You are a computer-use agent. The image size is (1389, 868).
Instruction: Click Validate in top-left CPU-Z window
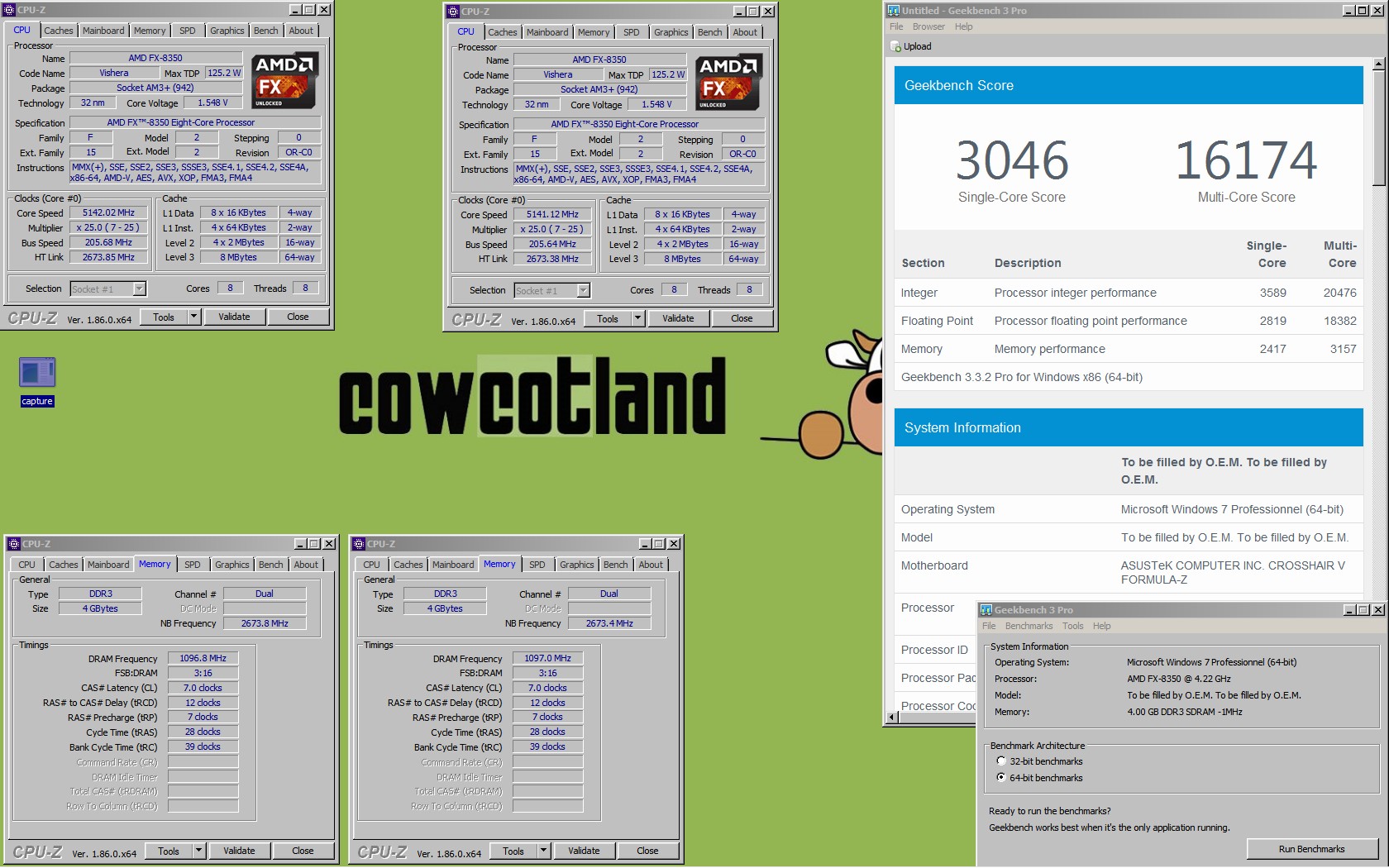tap(234, 317)
